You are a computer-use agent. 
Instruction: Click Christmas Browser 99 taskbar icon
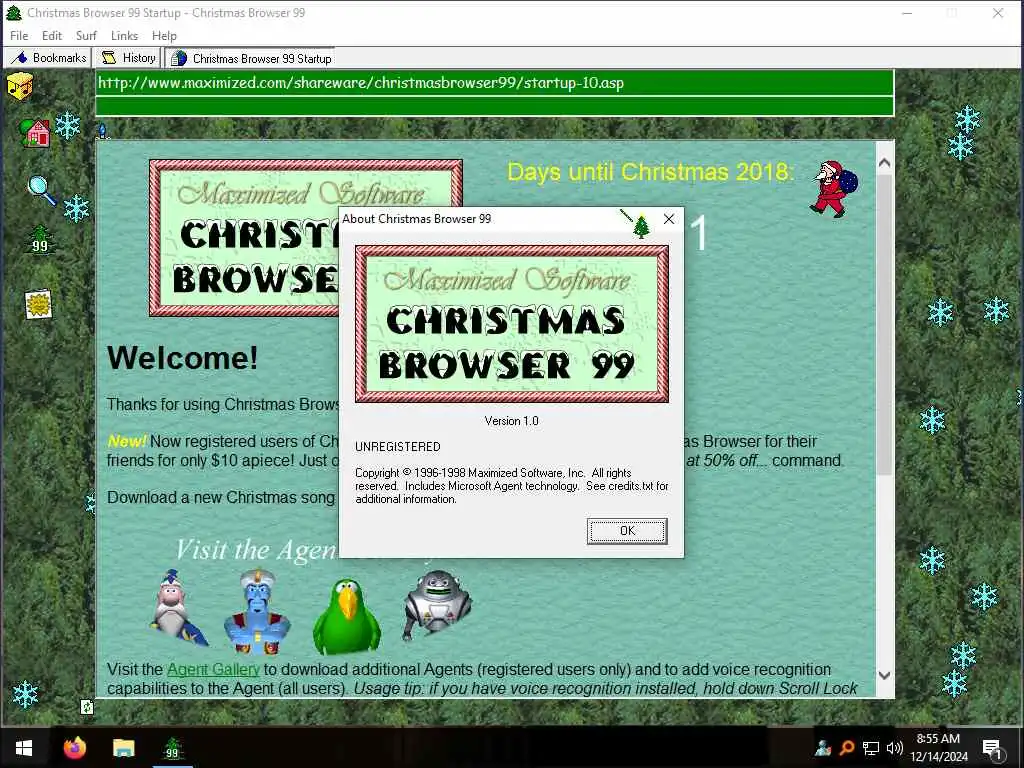coord(172,748)
